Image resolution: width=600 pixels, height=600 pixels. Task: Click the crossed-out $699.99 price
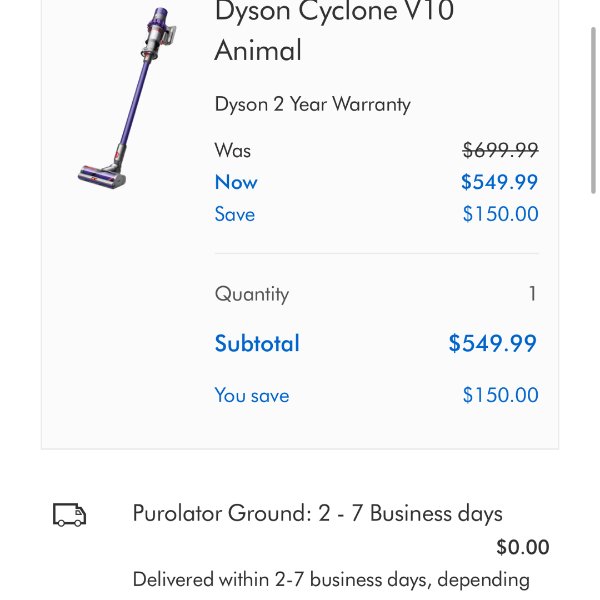pyautogui.click(x=500, y=150)
